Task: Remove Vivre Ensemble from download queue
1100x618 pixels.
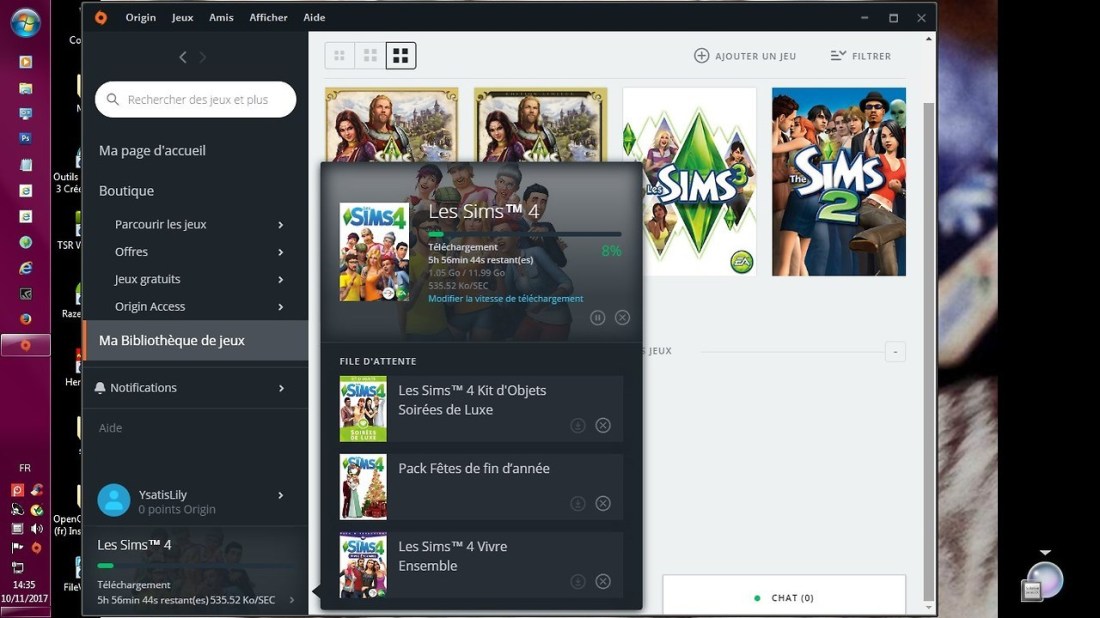Action: [x=603, y=582]
